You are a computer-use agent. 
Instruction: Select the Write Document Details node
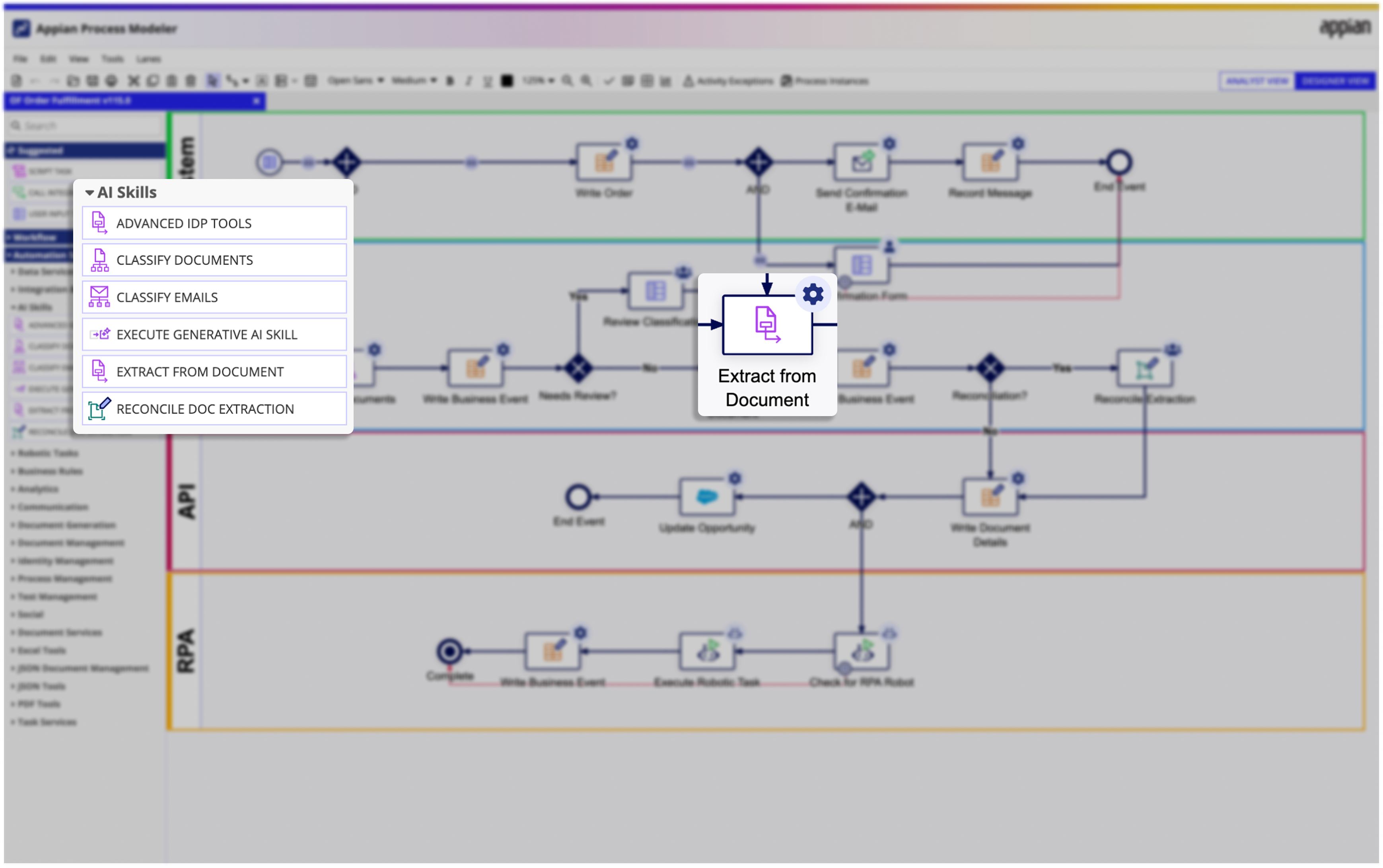[990, 497]
